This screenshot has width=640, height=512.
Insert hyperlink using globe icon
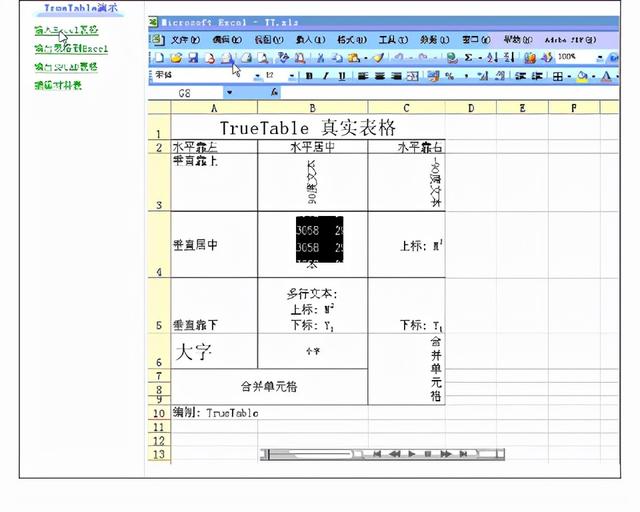[451, 58]
